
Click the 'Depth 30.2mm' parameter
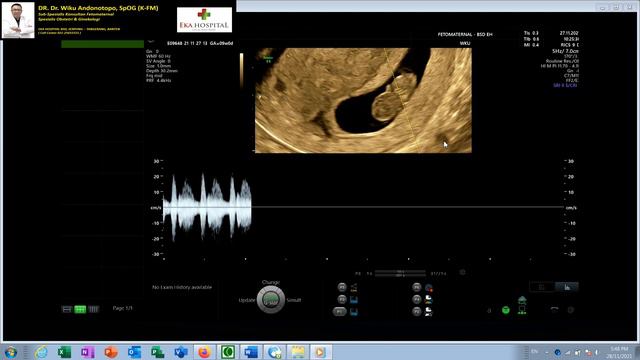pos(162,71)
